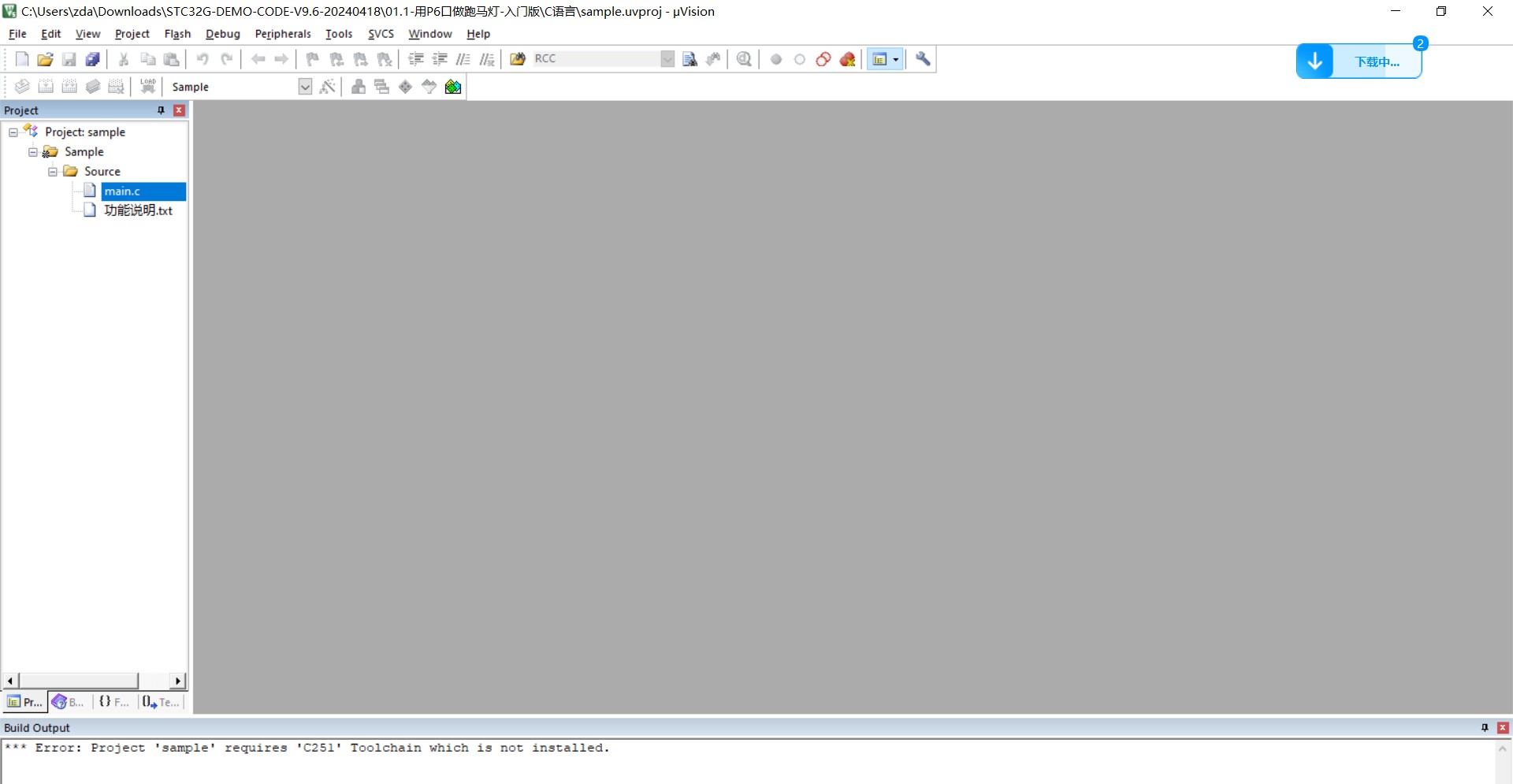The image size is (1513, 784).
Task: Close the Build Output panel
Action: coord(1503,728)
